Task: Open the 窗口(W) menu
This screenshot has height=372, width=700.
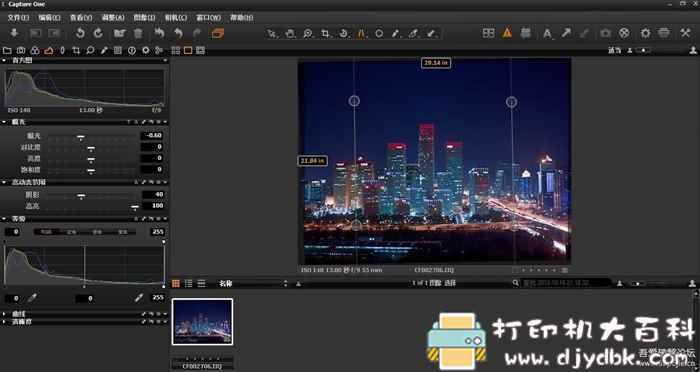Action: [208, 17]
